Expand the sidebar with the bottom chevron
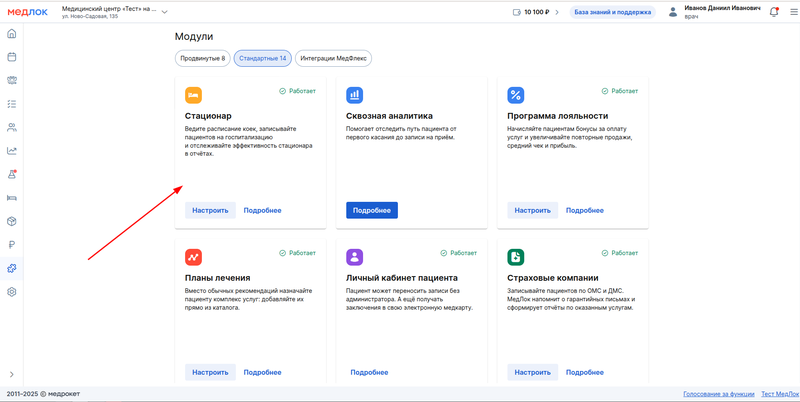This screenshot has height=402, width=800. (12, 374)
